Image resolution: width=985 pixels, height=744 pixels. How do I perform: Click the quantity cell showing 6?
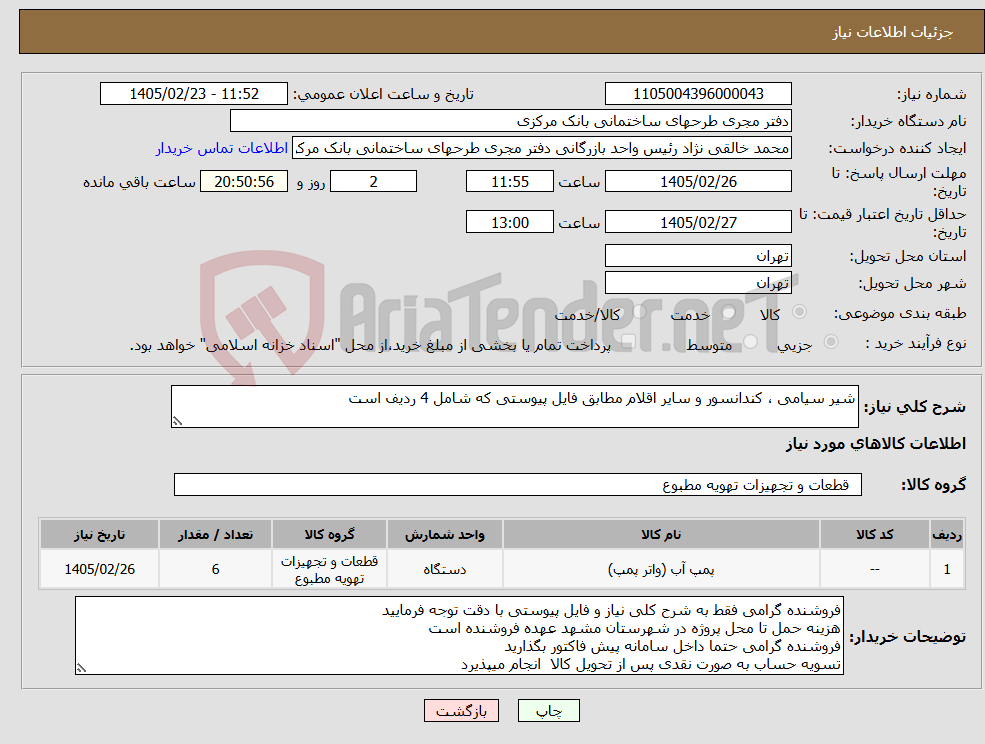[215, 569]
